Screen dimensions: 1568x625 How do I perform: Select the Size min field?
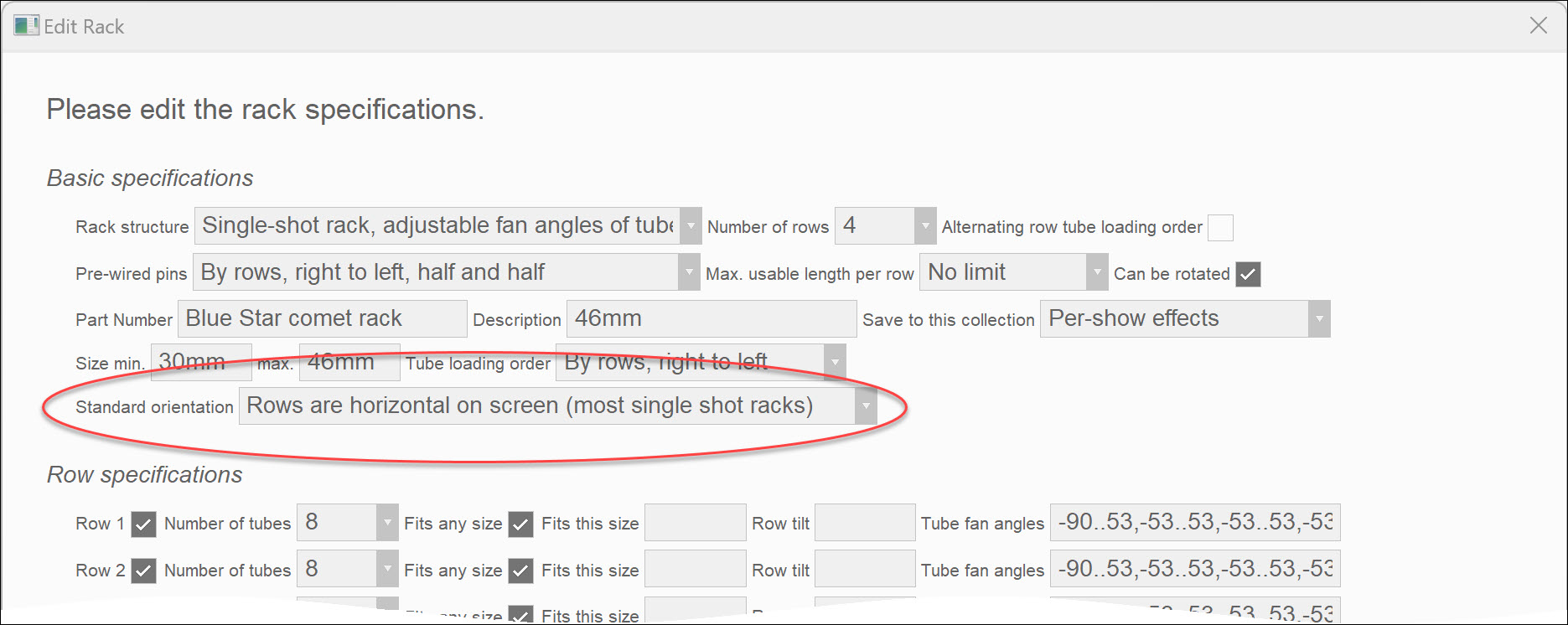[201, 361]
